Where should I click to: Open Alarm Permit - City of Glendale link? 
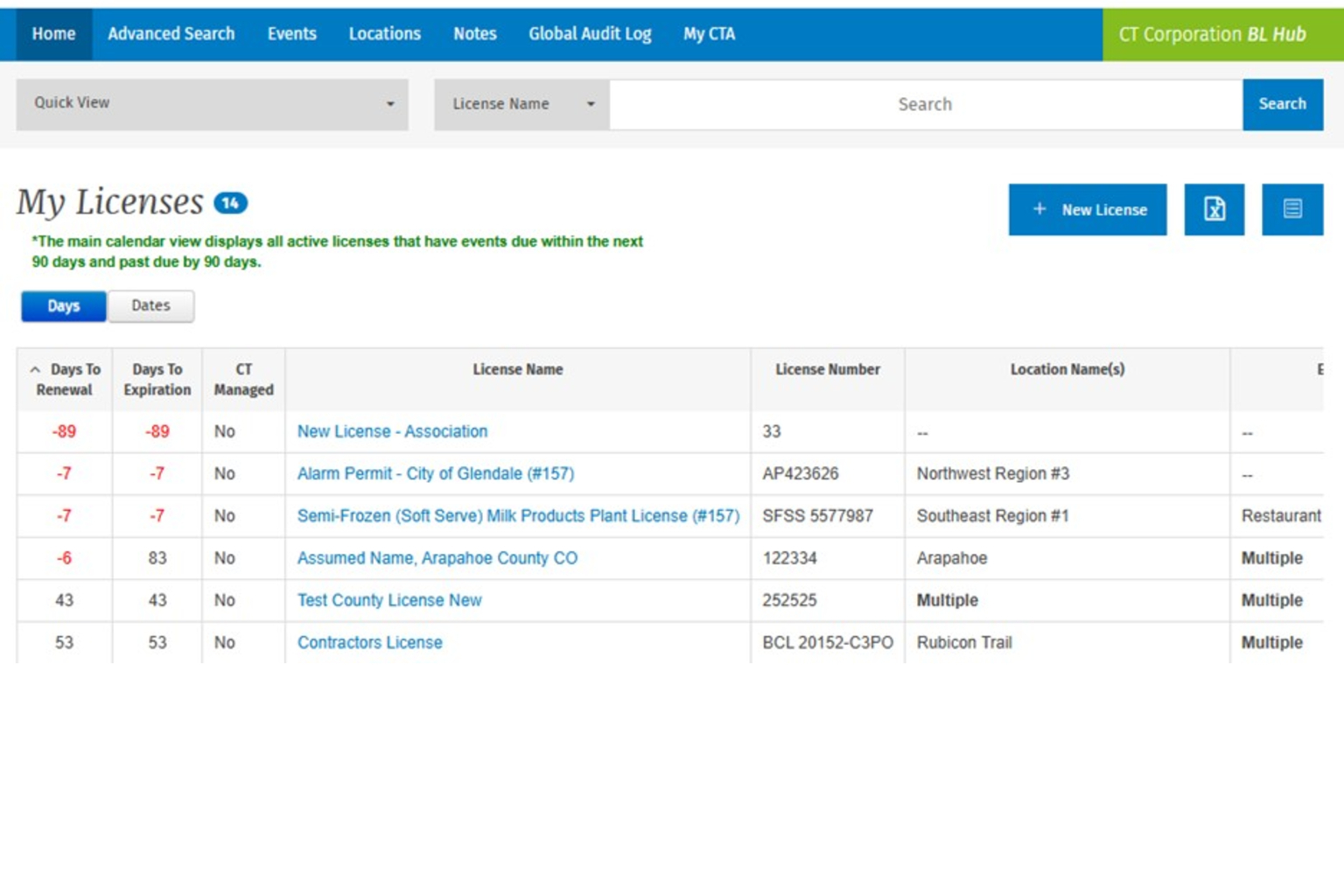(x=435, y=473)
